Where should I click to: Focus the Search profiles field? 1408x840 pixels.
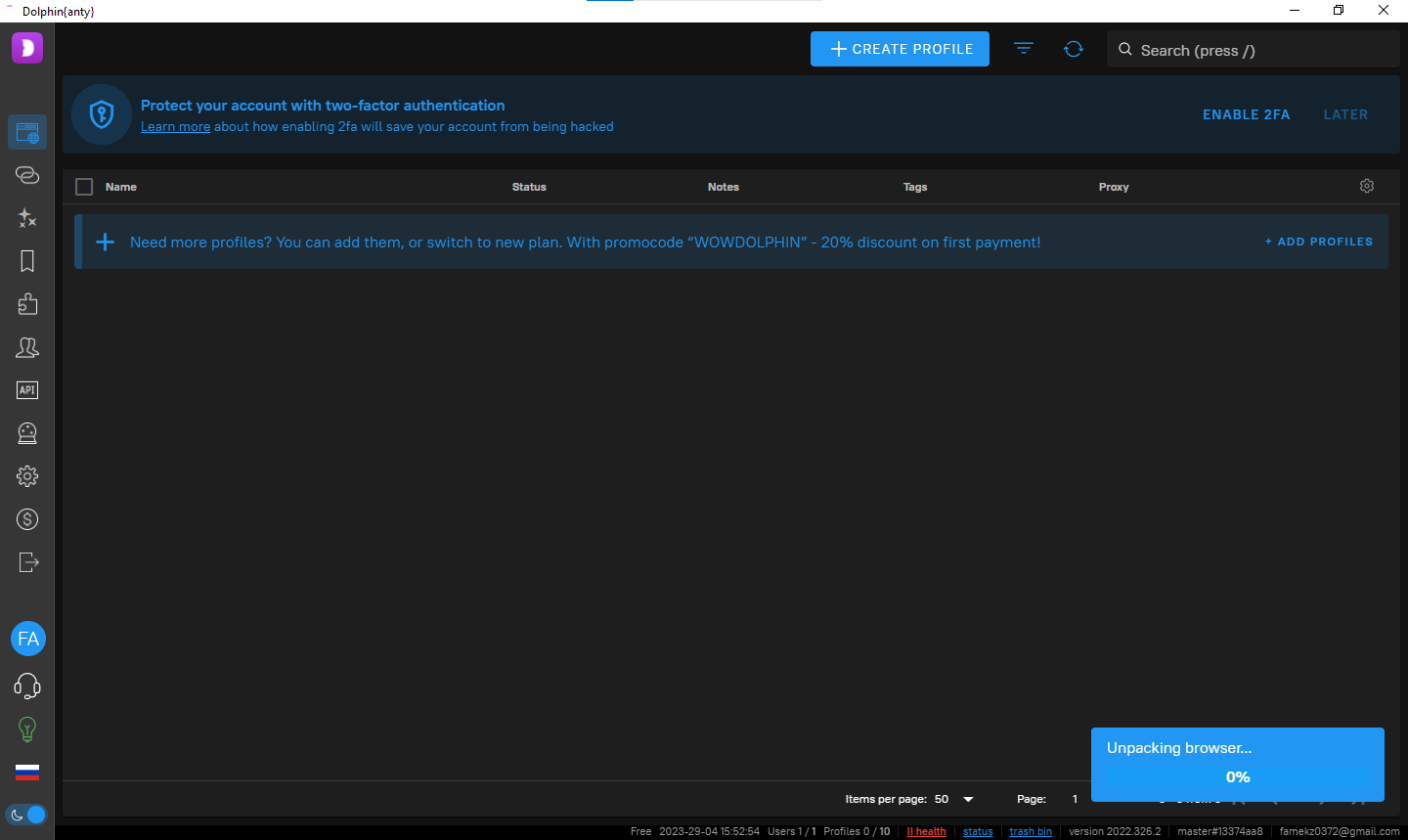click(1254, 49)
